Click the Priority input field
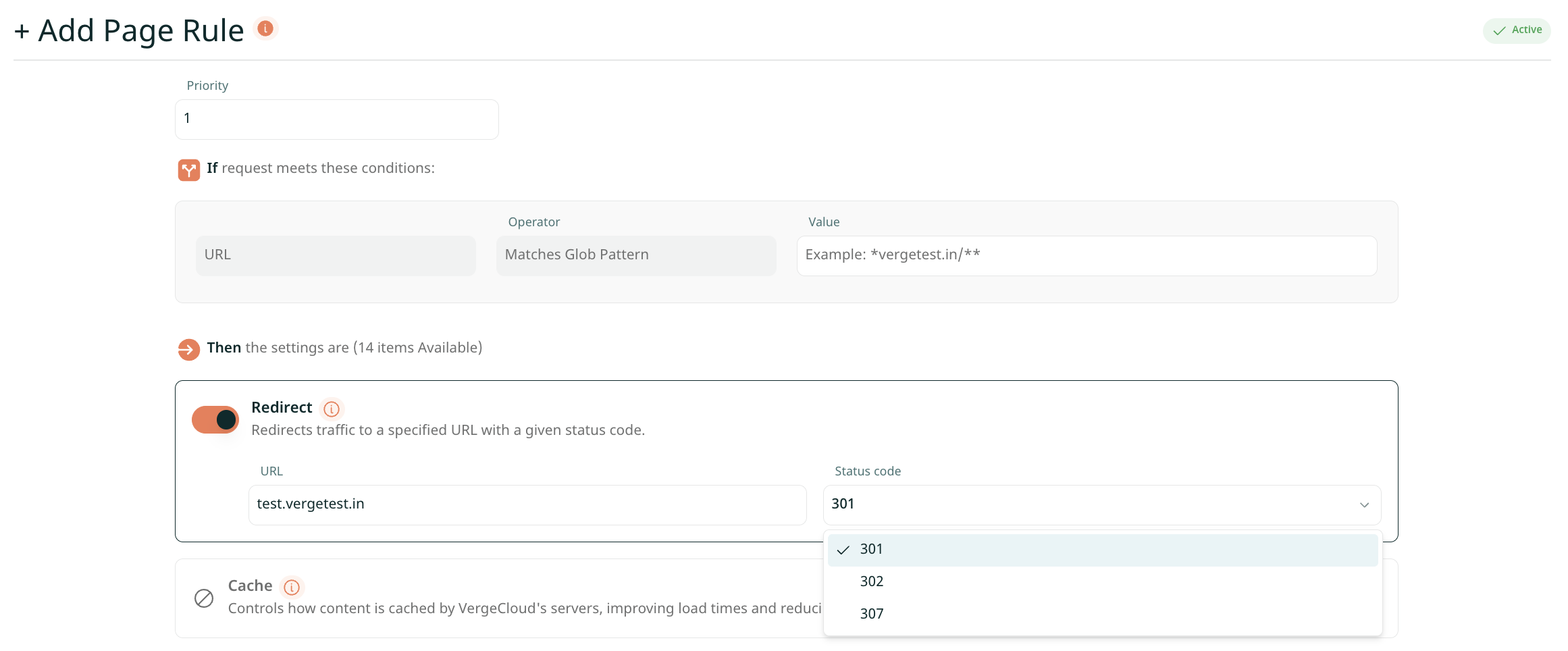 click(x=337, y=120)
